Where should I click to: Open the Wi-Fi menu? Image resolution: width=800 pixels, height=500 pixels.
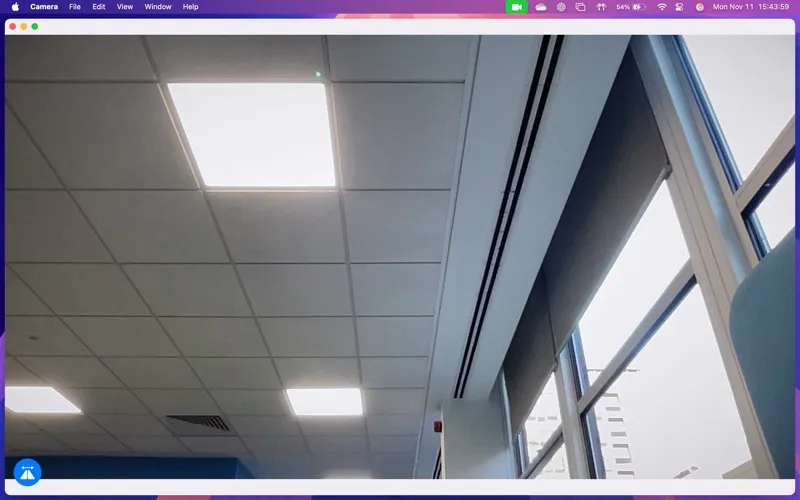coord(662,7)
